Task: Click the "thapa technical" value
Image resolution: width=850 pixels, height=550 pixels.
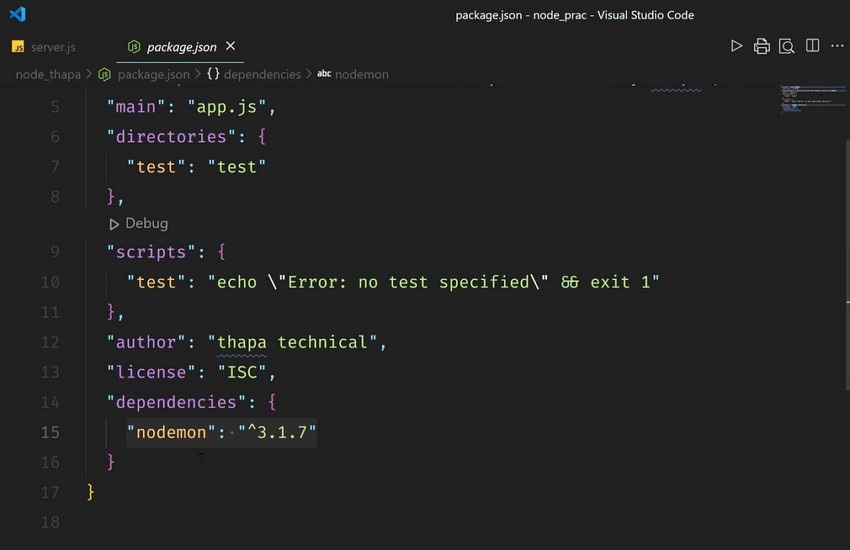Action: (292, 342)
